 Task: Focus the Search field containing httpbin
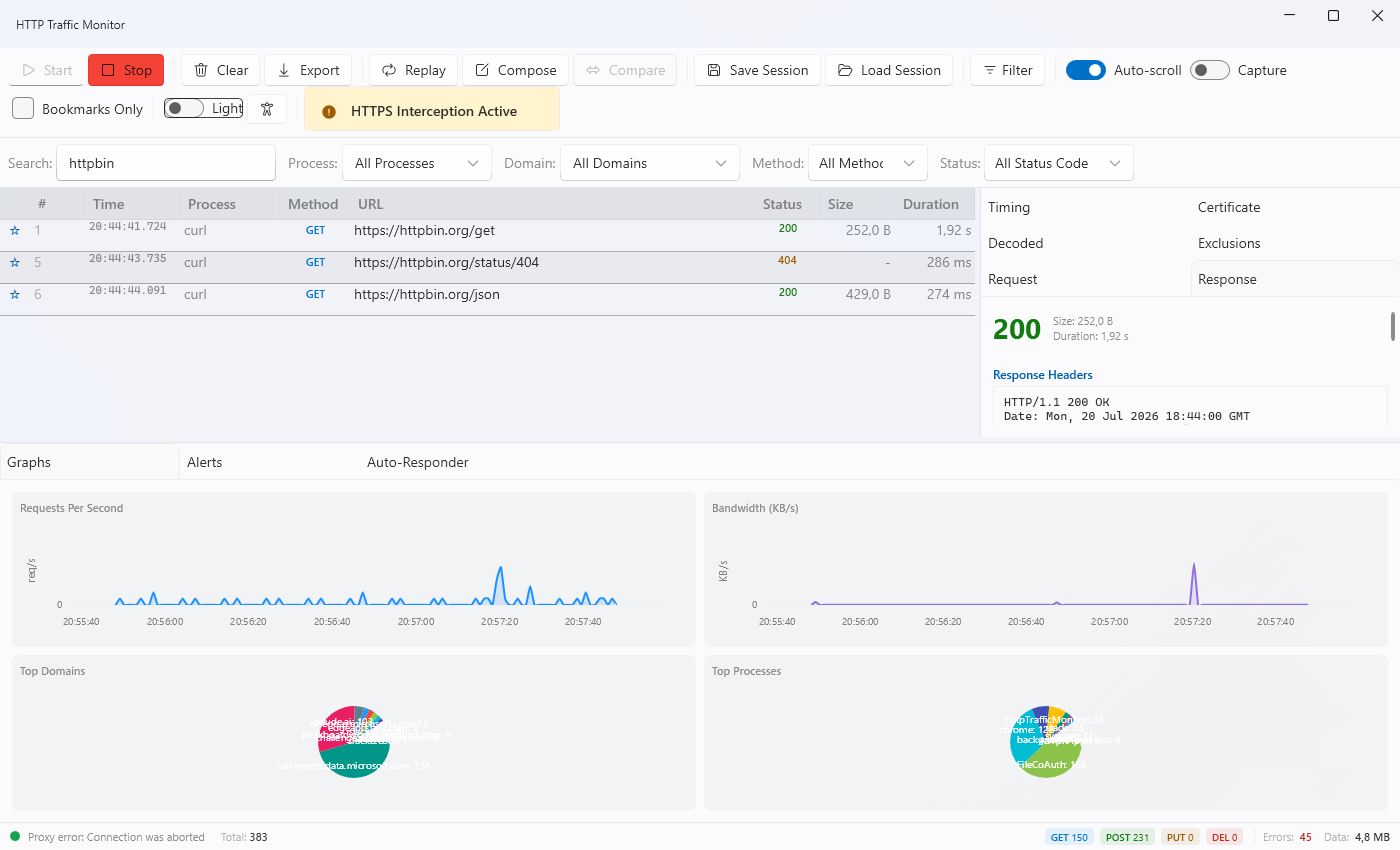coord(166,163)
